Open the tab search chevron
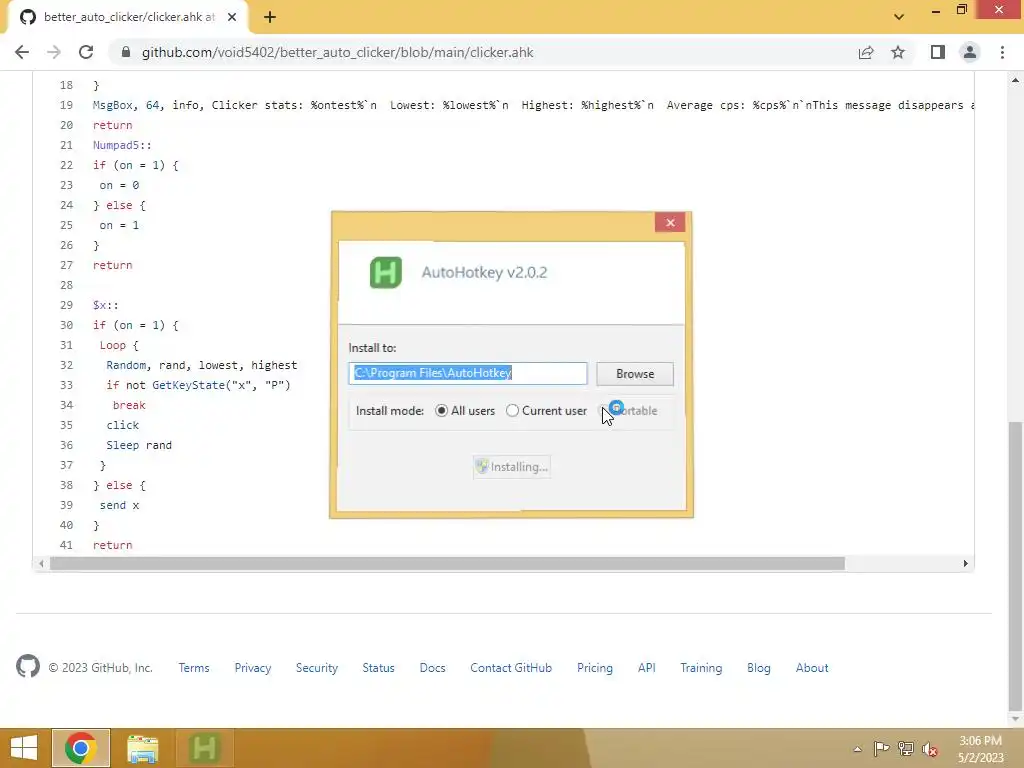 click(x=899, y=17)
